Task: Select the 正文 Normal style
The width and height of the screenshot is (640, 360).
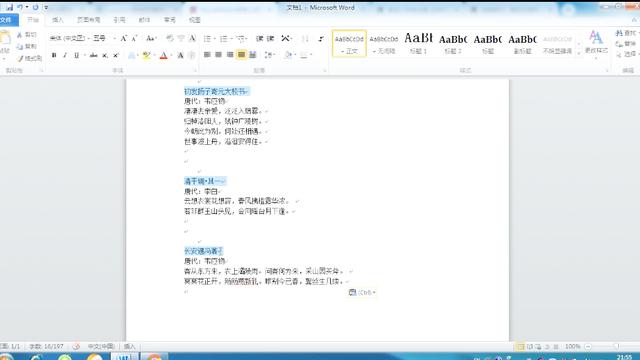Action: (349, 43)
